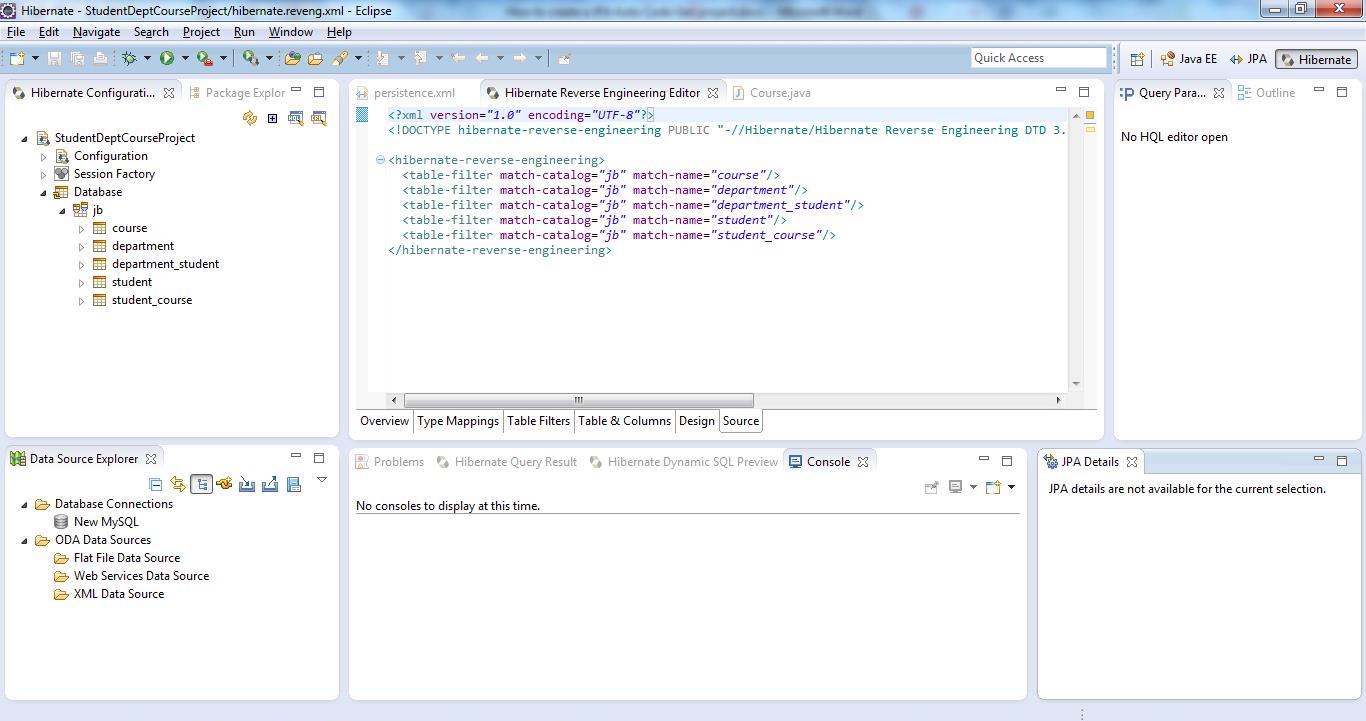Click the Open Console icon
This screenshot has height=721, width=1366.
point(994,487)
